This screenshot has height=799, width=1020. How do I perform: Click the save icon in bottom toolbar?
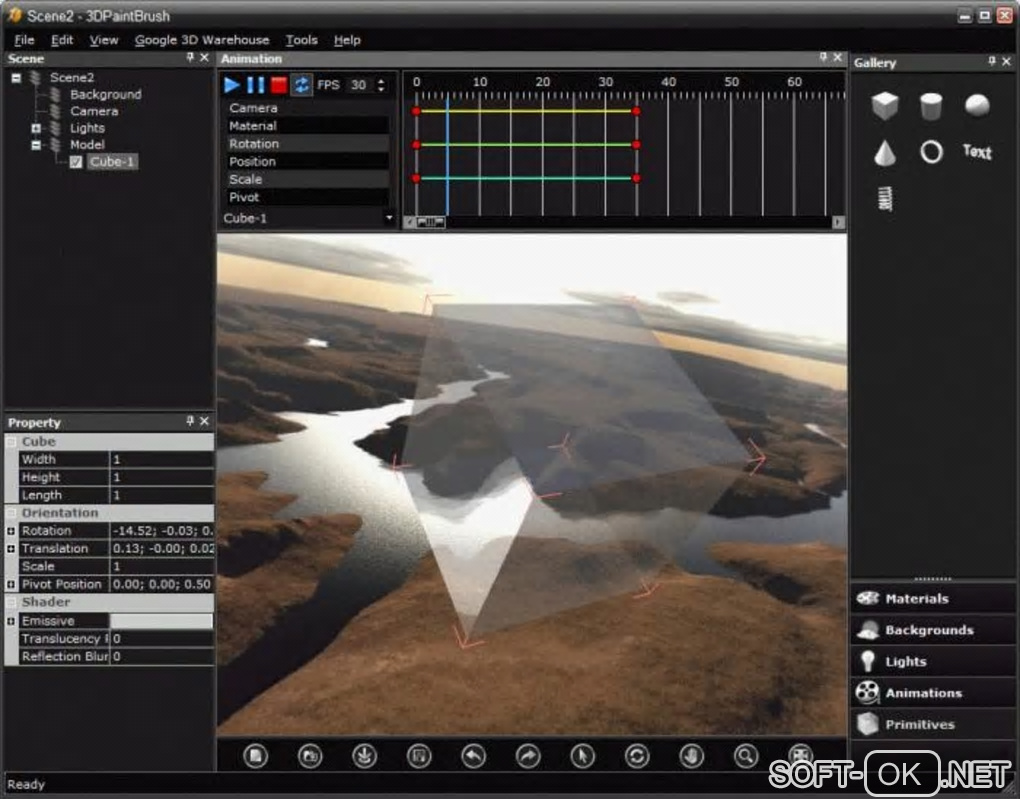click(x=420, y=756)
